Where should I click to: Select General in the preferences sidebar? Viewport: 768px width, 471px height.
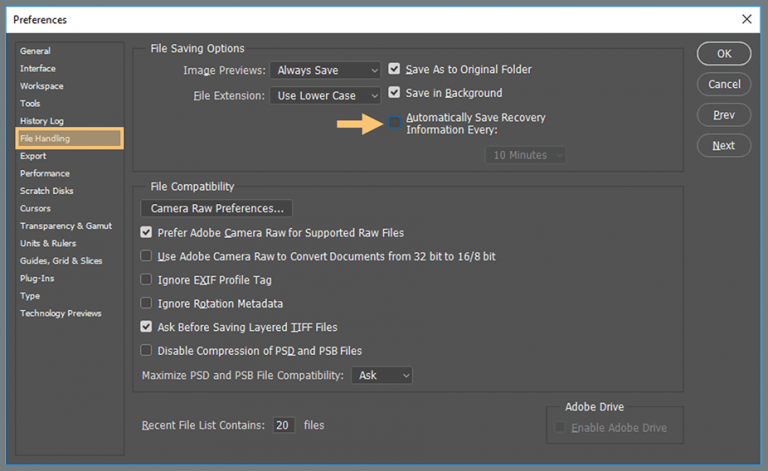[35, 51]
